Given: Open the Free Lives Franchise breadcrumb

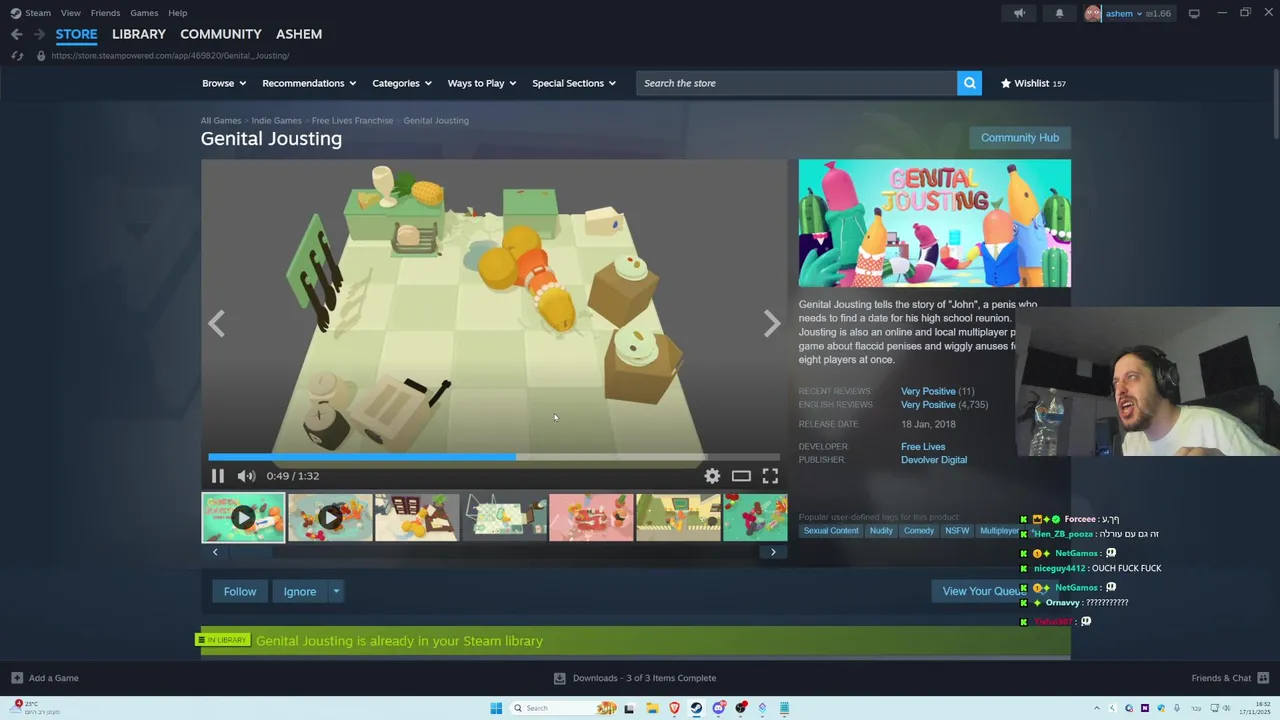Looking at the screenshot, I should point(352,120).
